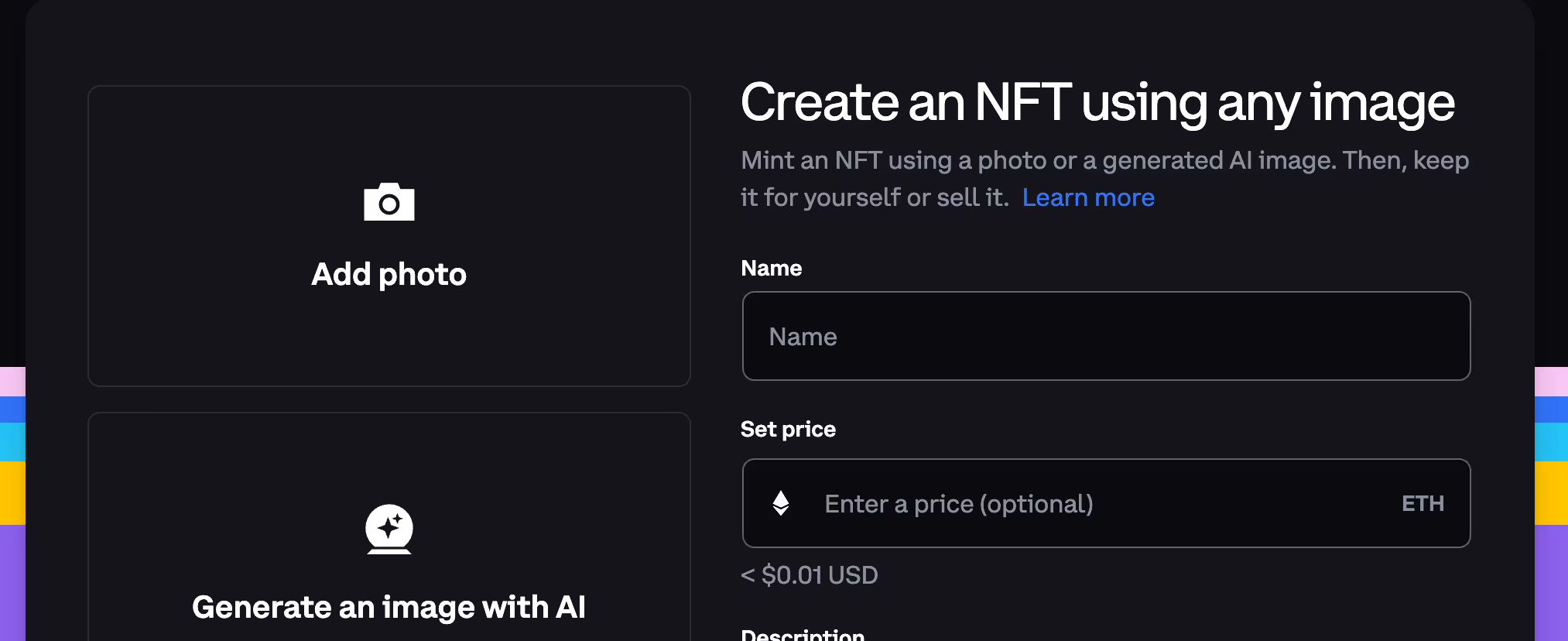Screen dimensions: 1568x641
Task: Select the Add photo label
Action: click(389, 274)
